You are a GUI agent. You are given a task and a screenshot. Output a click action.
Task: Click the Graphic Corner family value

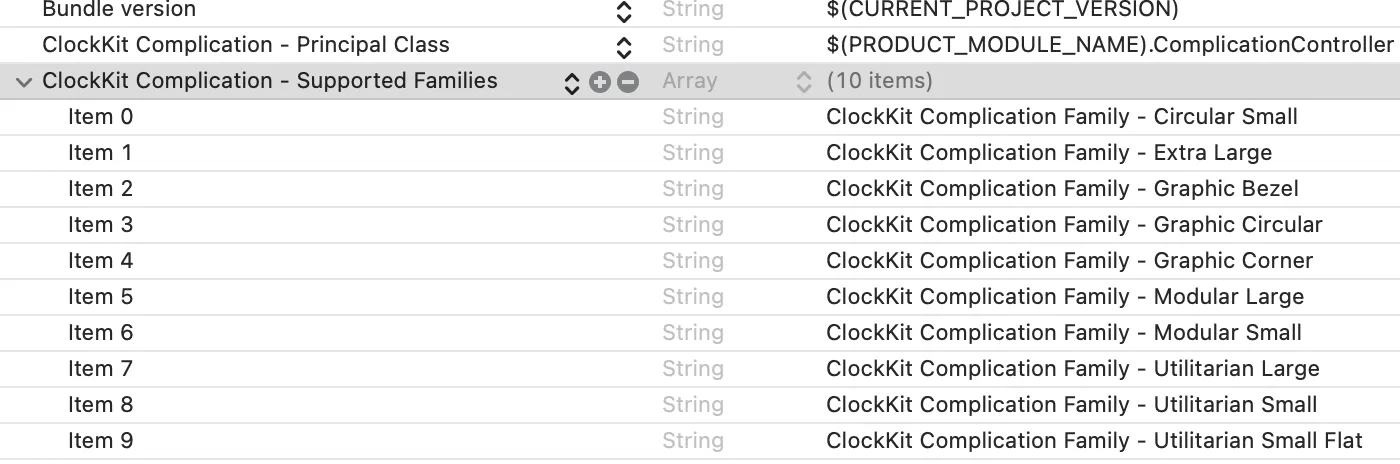tap(1069, 261)
